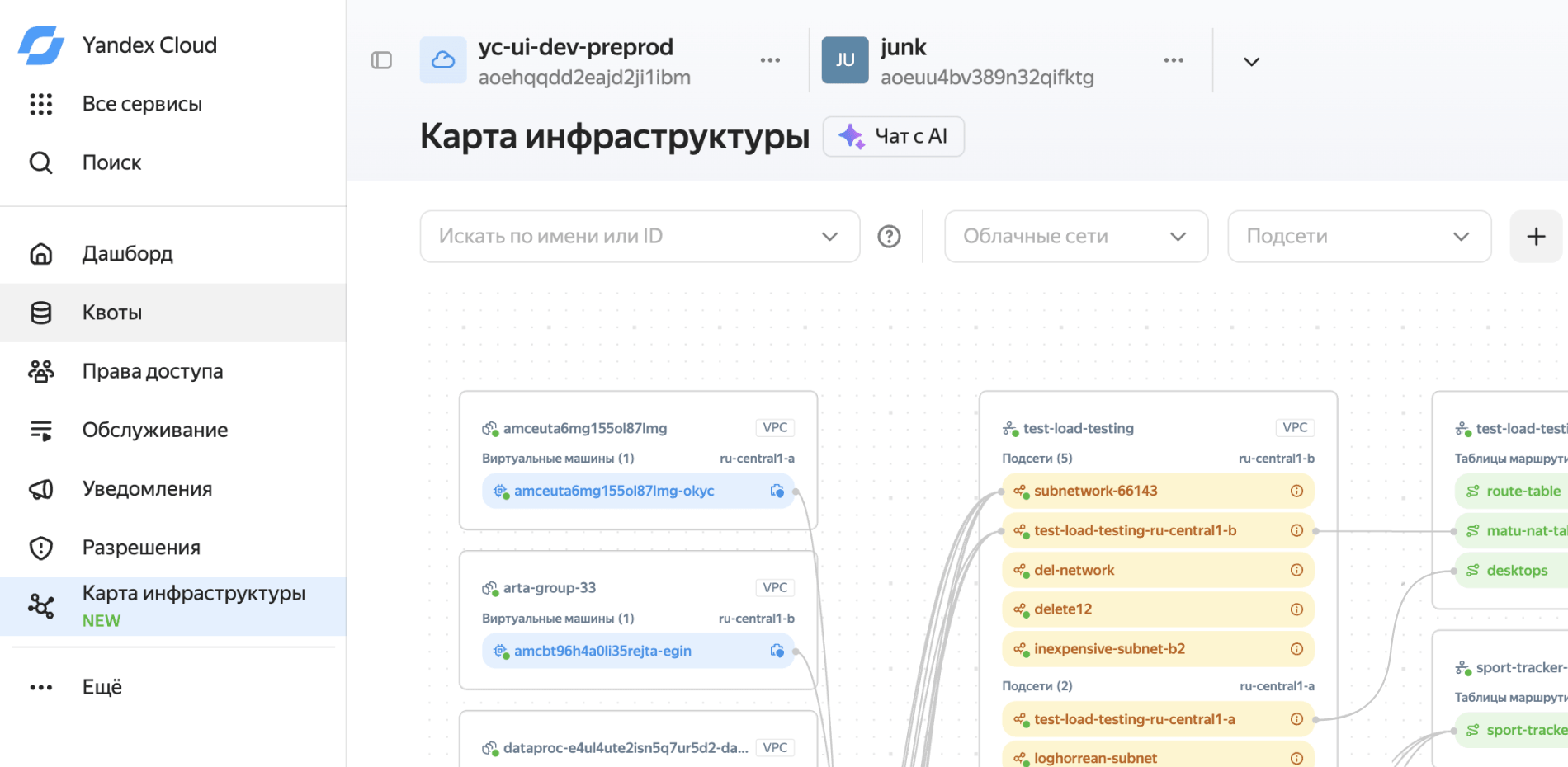
Task: Open the Все сервисы grid icon
Action: click(40, 104)
